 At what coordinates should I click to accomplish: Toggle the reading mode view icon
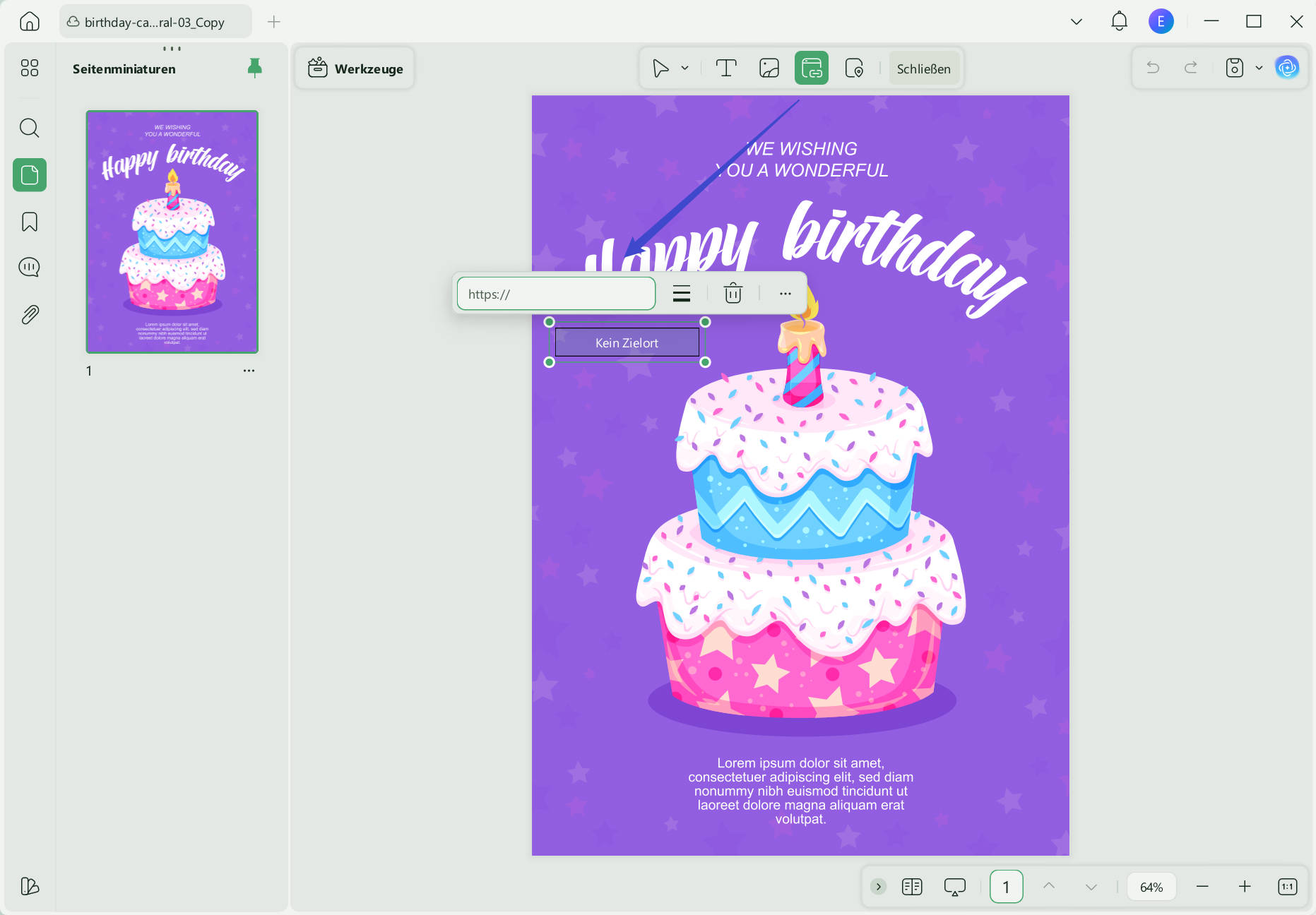tap(912, 887)
